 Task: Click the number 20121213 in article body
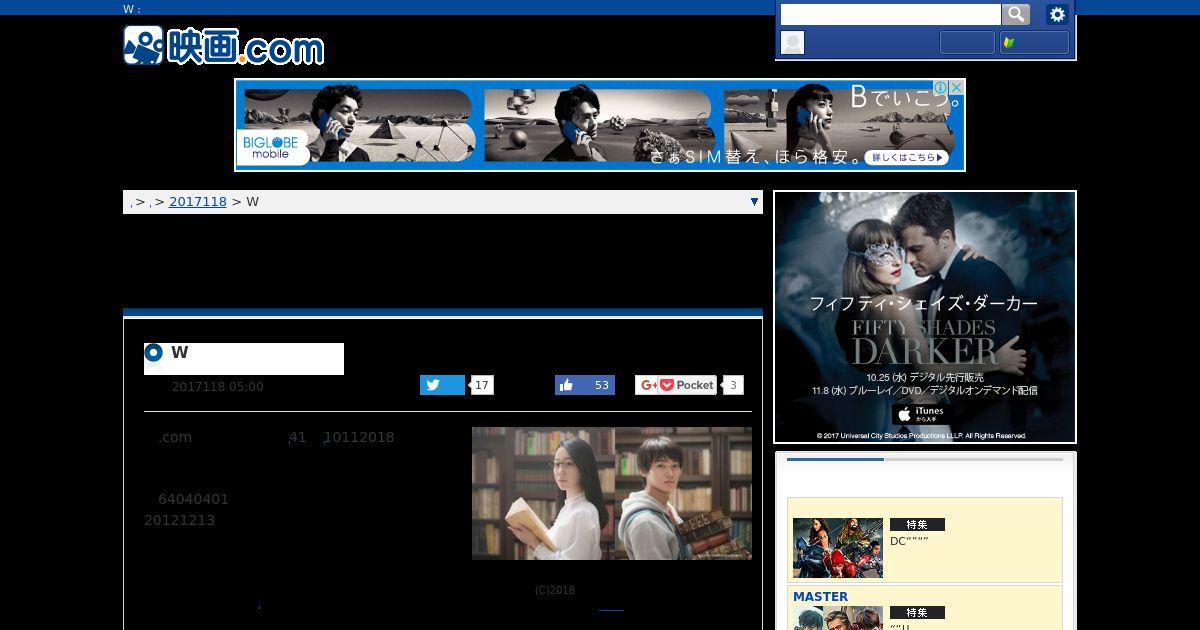tap(179, 520)
